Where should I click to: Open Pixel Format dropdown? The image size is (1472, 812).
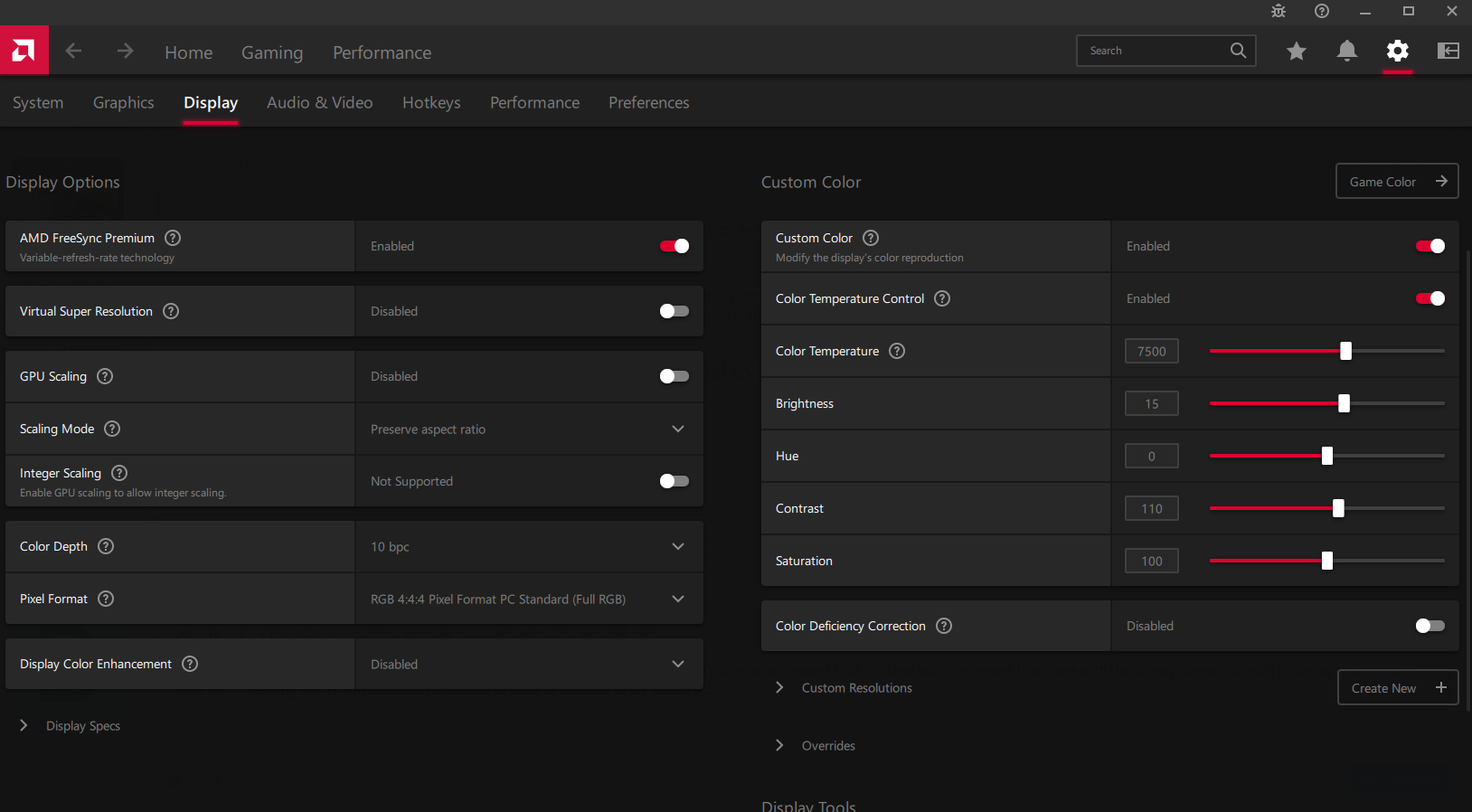tap(529, 599)
